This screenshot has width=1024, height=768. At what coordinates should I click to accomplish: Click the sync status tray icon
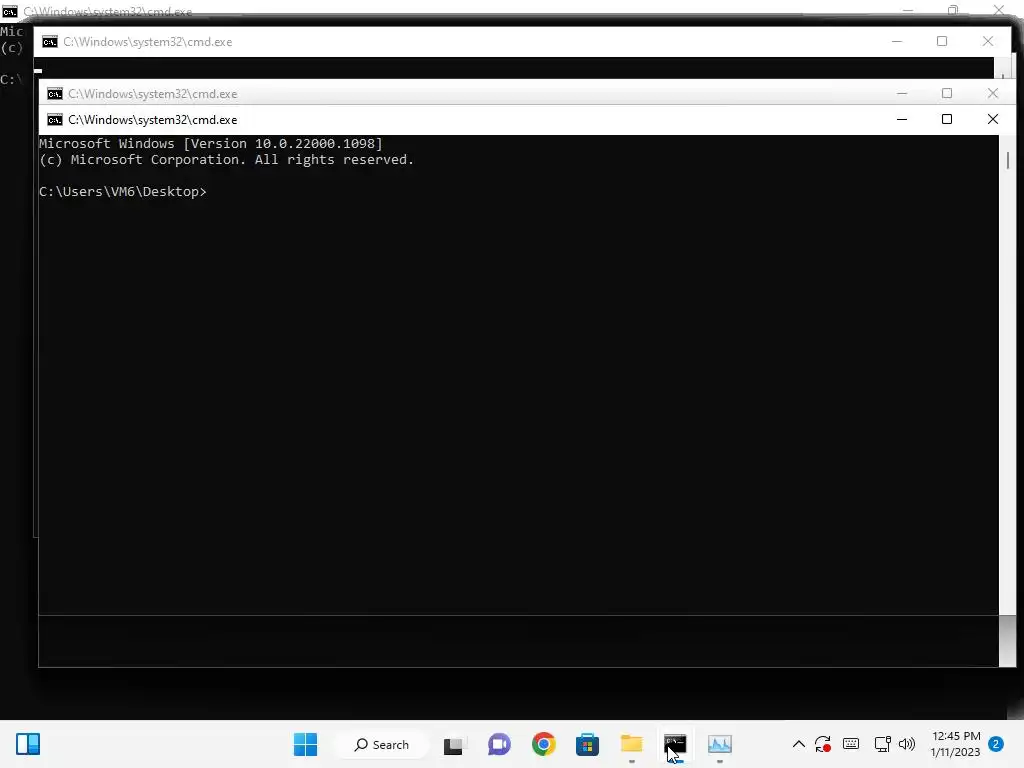coord(822,744)
